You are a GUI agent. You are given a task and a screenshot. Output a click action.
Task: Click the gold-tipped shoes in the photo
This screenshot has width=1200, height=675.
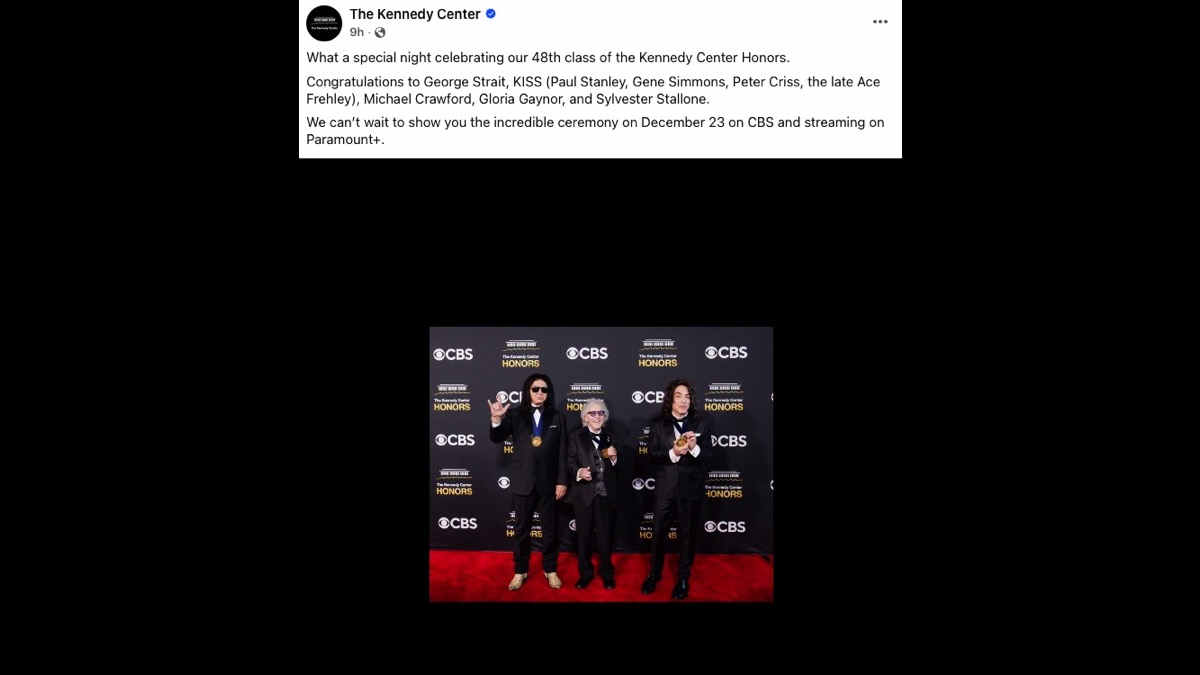(x=534, y=580)
